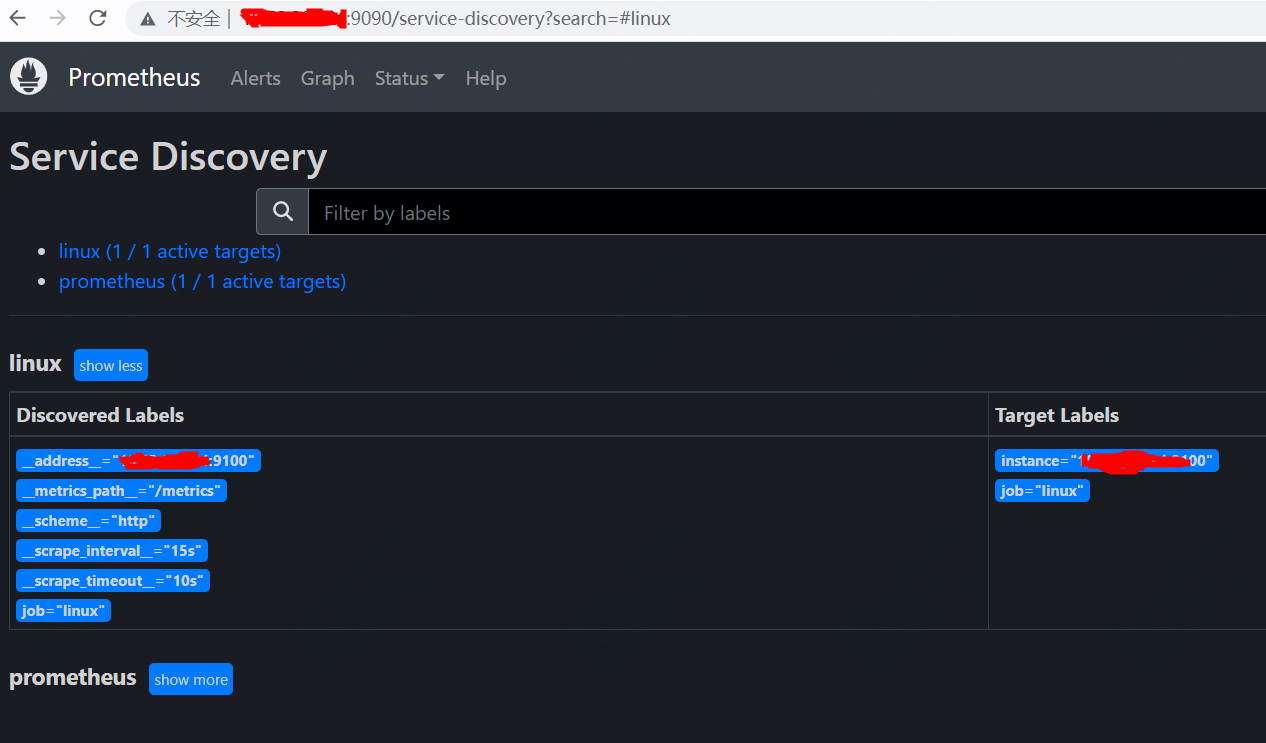
Task: Click the Prometheus logo
Action: [28, 76]
